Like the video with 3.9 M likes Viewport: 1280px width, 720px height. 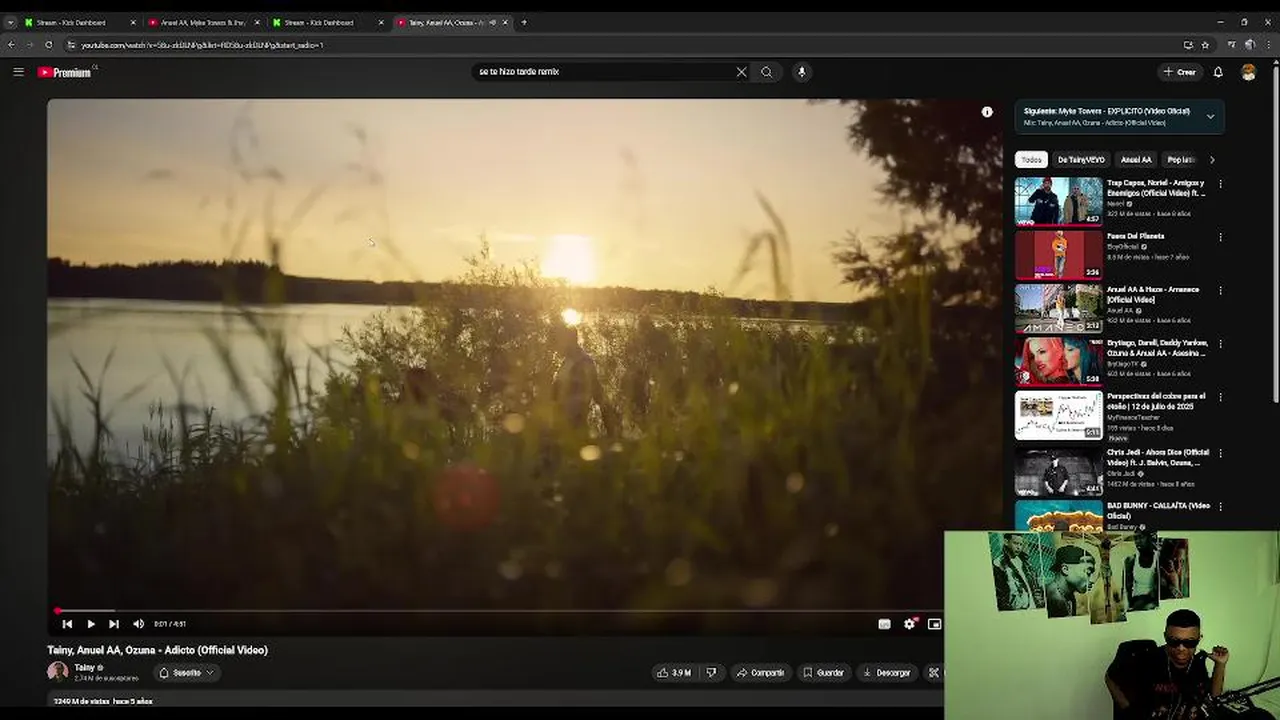[x=675, y=673]
